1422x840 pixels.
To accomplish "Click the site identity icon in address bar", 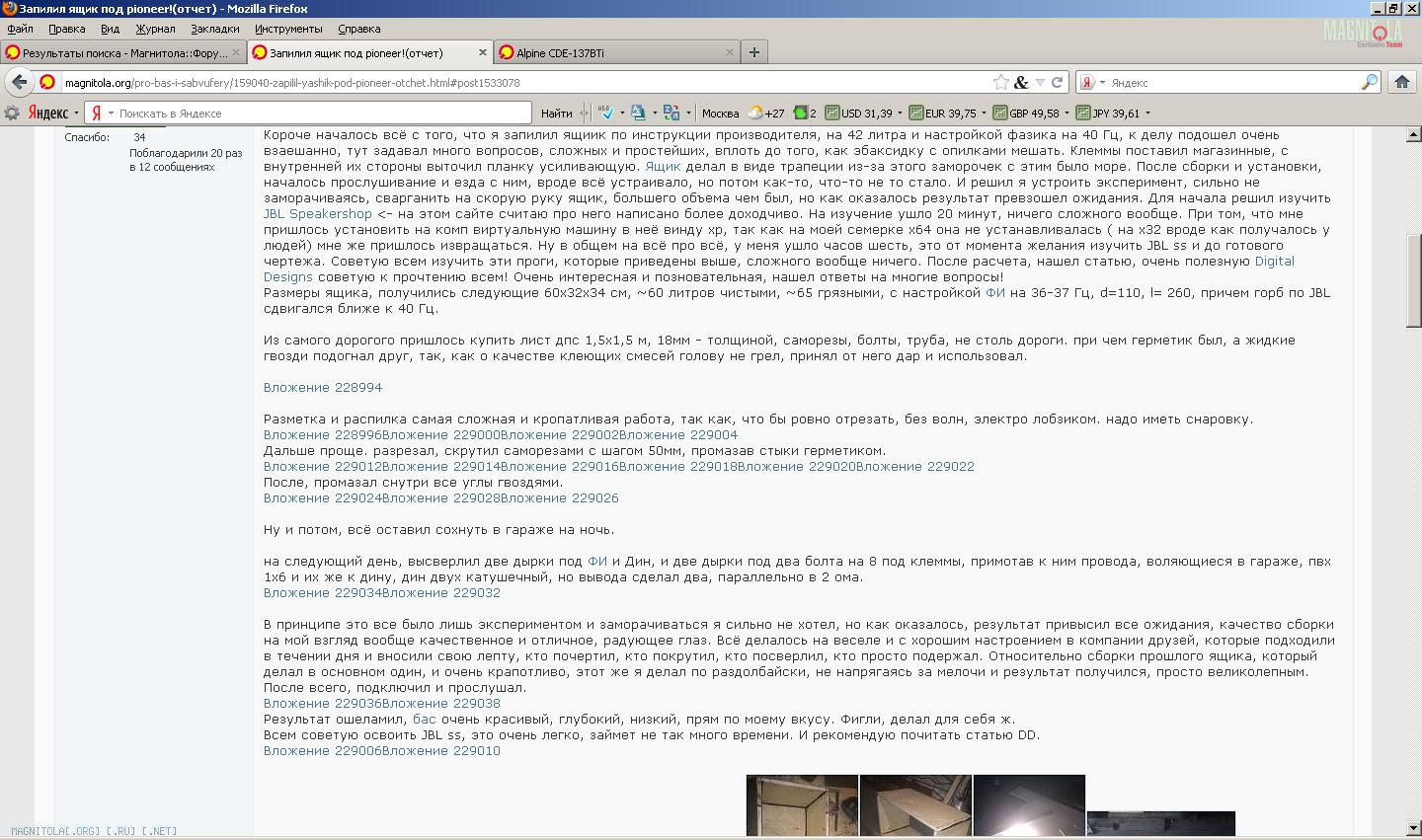I will pyautogui.click(x=47, y=82).
